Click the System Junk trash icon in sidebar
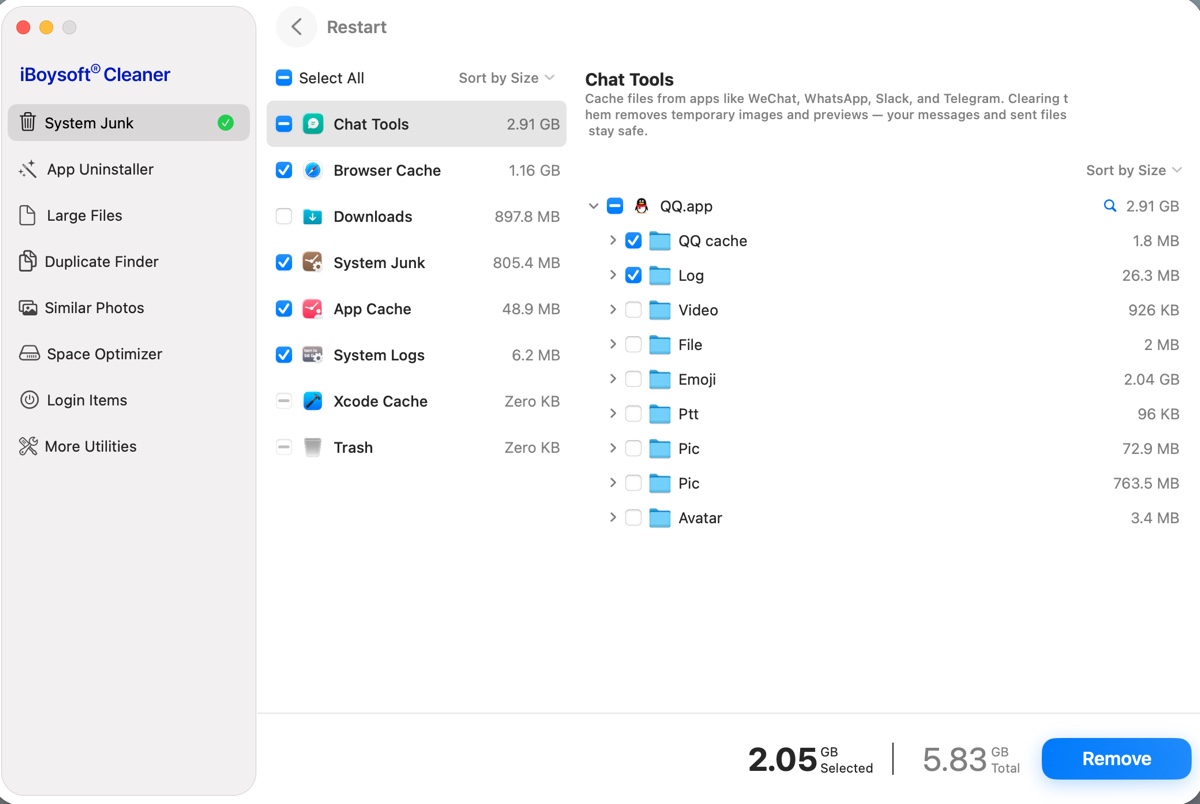1200x804 pixels. 27,123
